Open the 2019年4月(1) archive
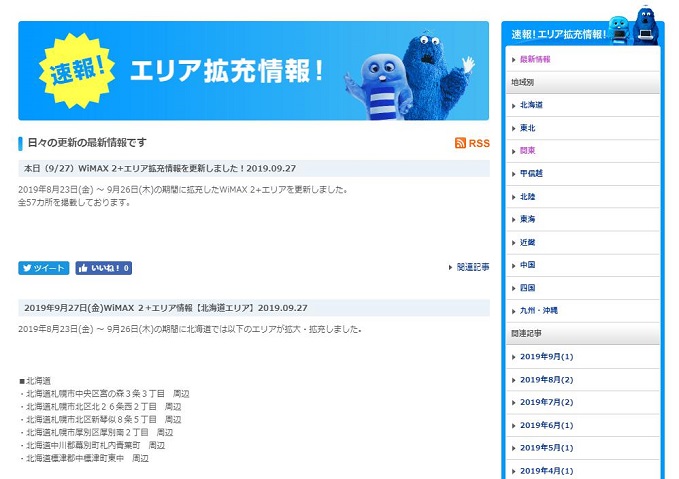Image resolution: width=679 pixels, height=479 pixels. 546,471
